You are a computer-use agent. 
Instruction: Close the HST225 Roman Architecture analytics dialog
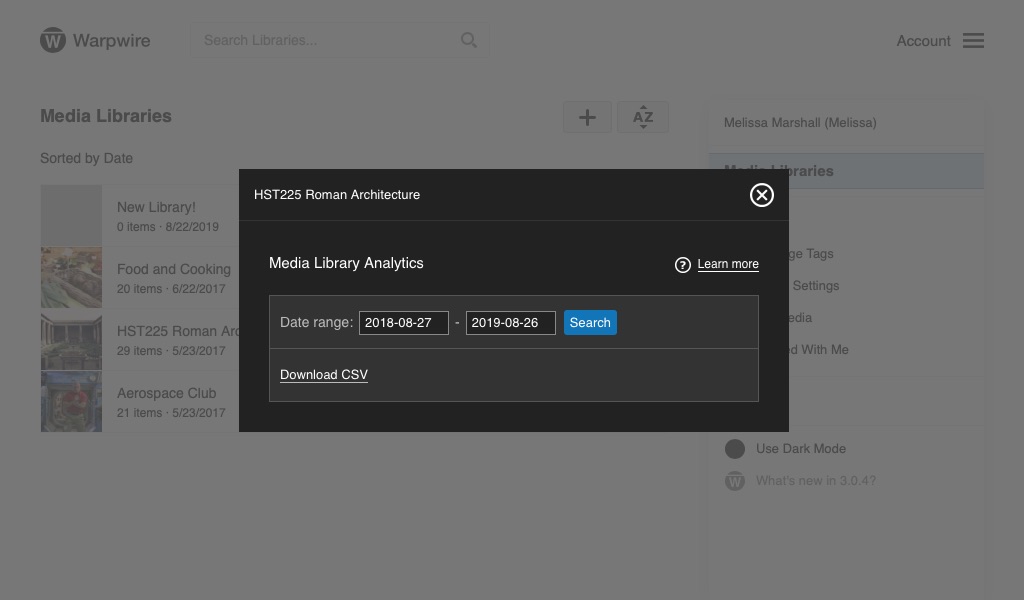[761, 195]
